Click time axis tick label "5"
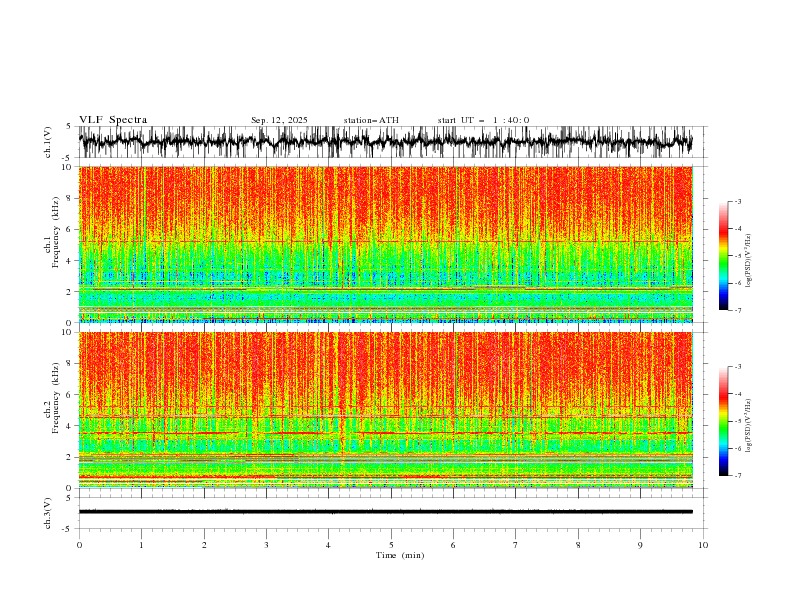The image size is (792, 612). point(391,545)
